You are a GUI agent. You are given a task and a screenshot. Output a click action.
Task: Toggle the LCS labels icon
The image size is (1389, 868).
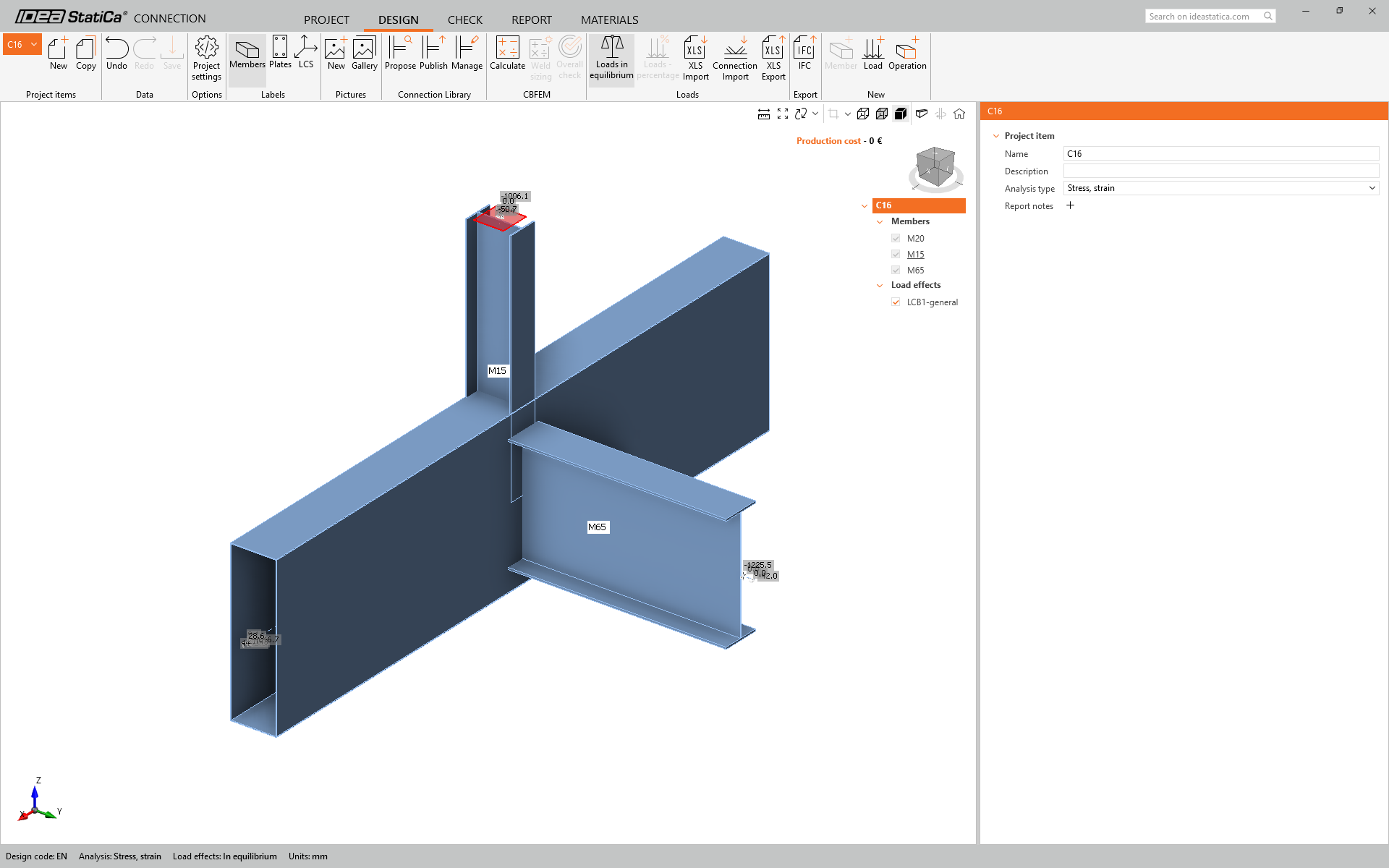click(306, 53)
